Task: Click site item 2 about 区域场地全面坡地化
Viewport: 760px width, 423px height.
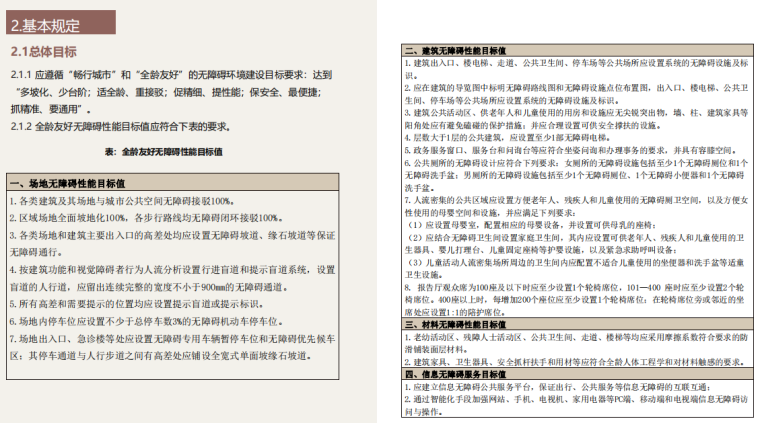Action: pos(132,217)
